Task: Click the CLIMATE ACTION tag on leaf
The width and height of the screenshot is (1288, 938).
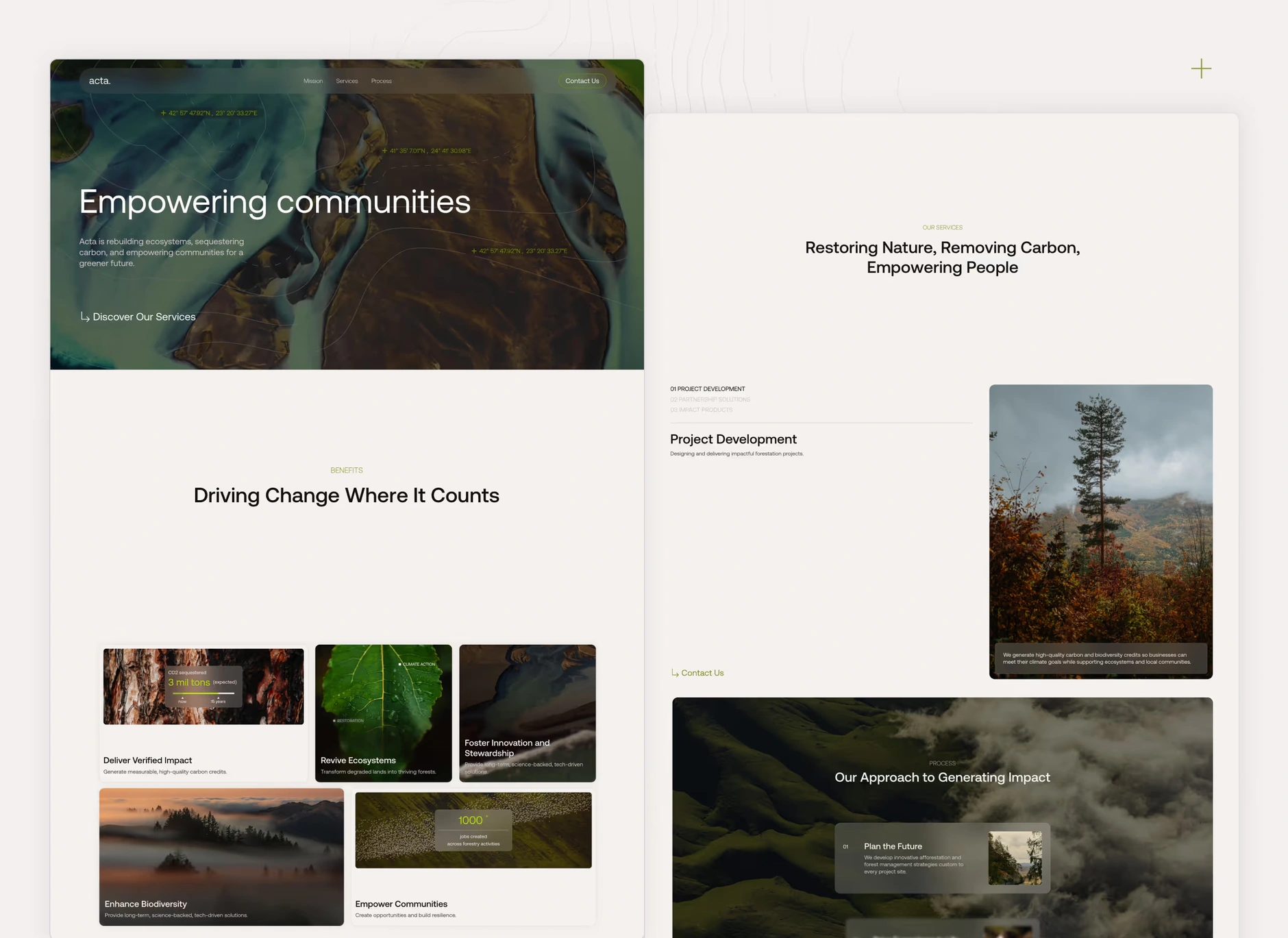Action: (x=417, y=664)
